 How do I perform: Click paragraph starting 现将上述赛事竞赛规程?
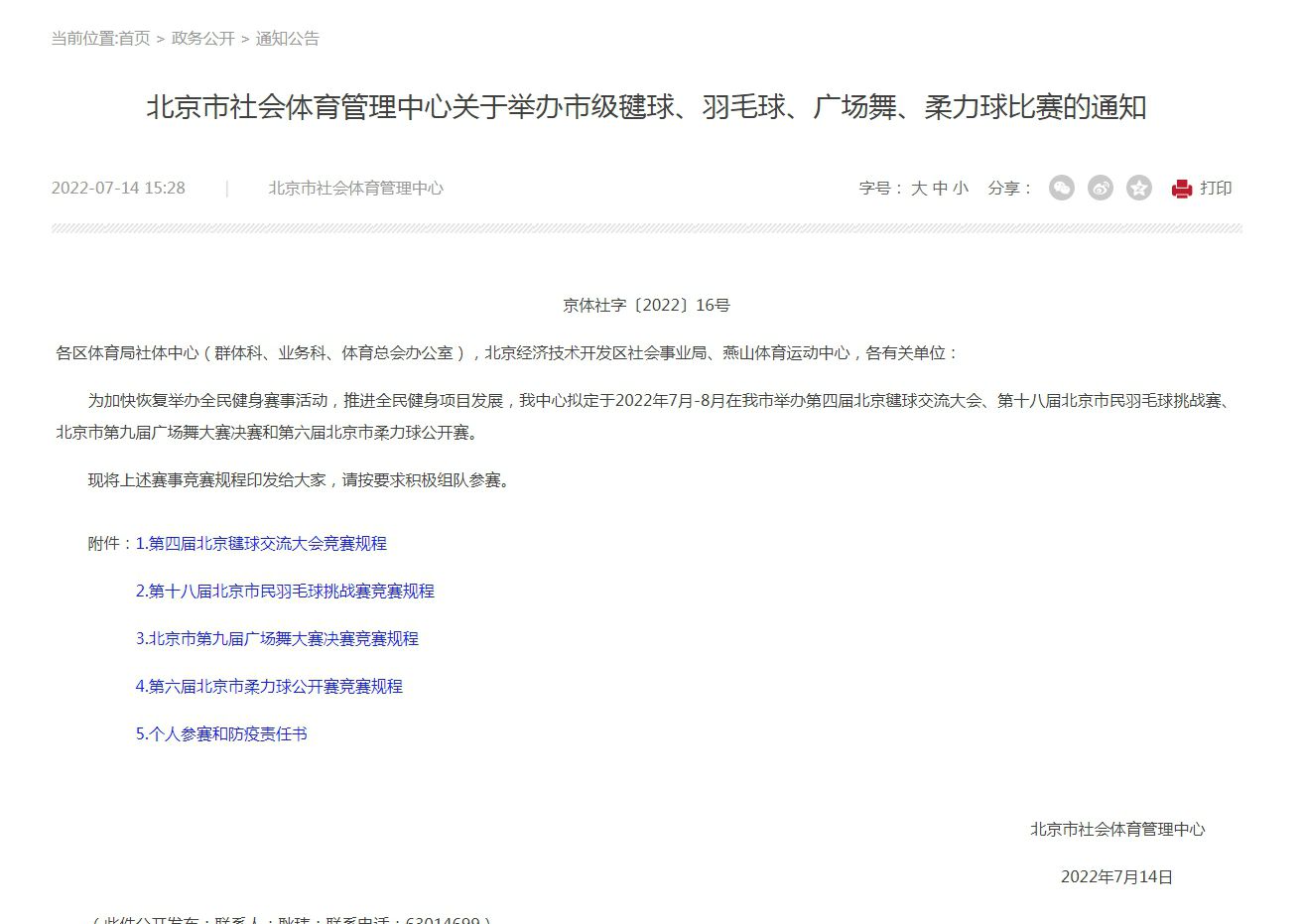point(299,479)
